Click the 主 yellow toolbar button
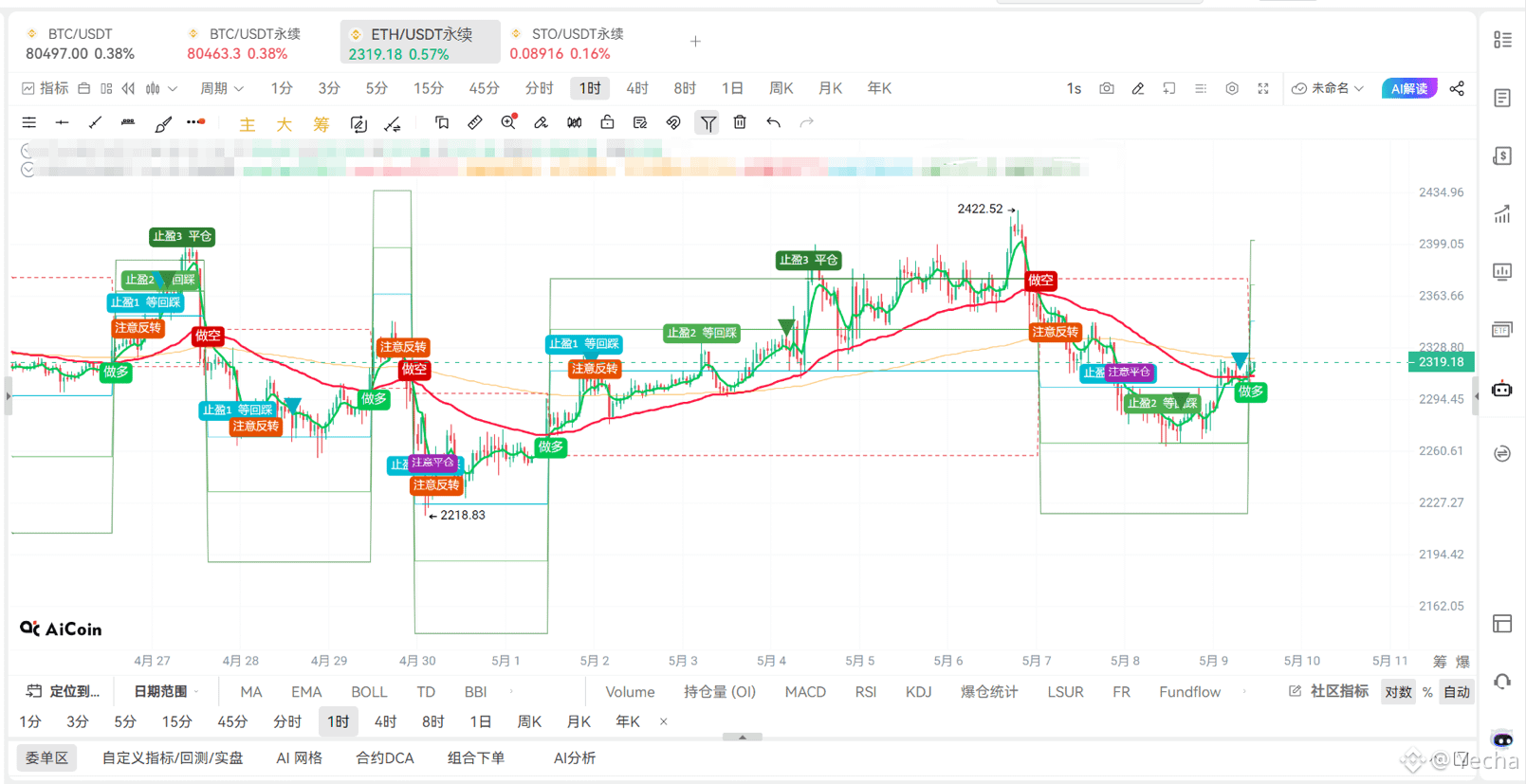This screenshot has width=1526, height=784. tap(247, 124)
